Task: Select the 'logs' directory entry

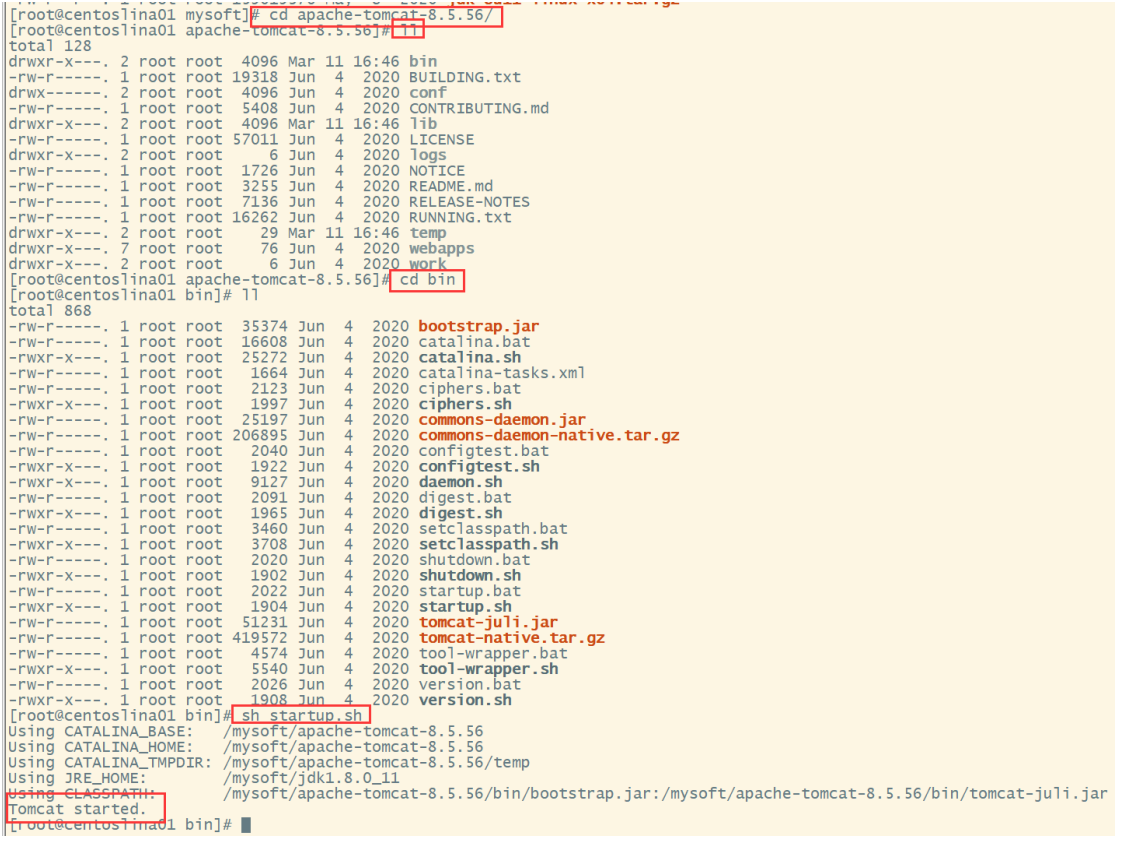Action: (428, 155)
